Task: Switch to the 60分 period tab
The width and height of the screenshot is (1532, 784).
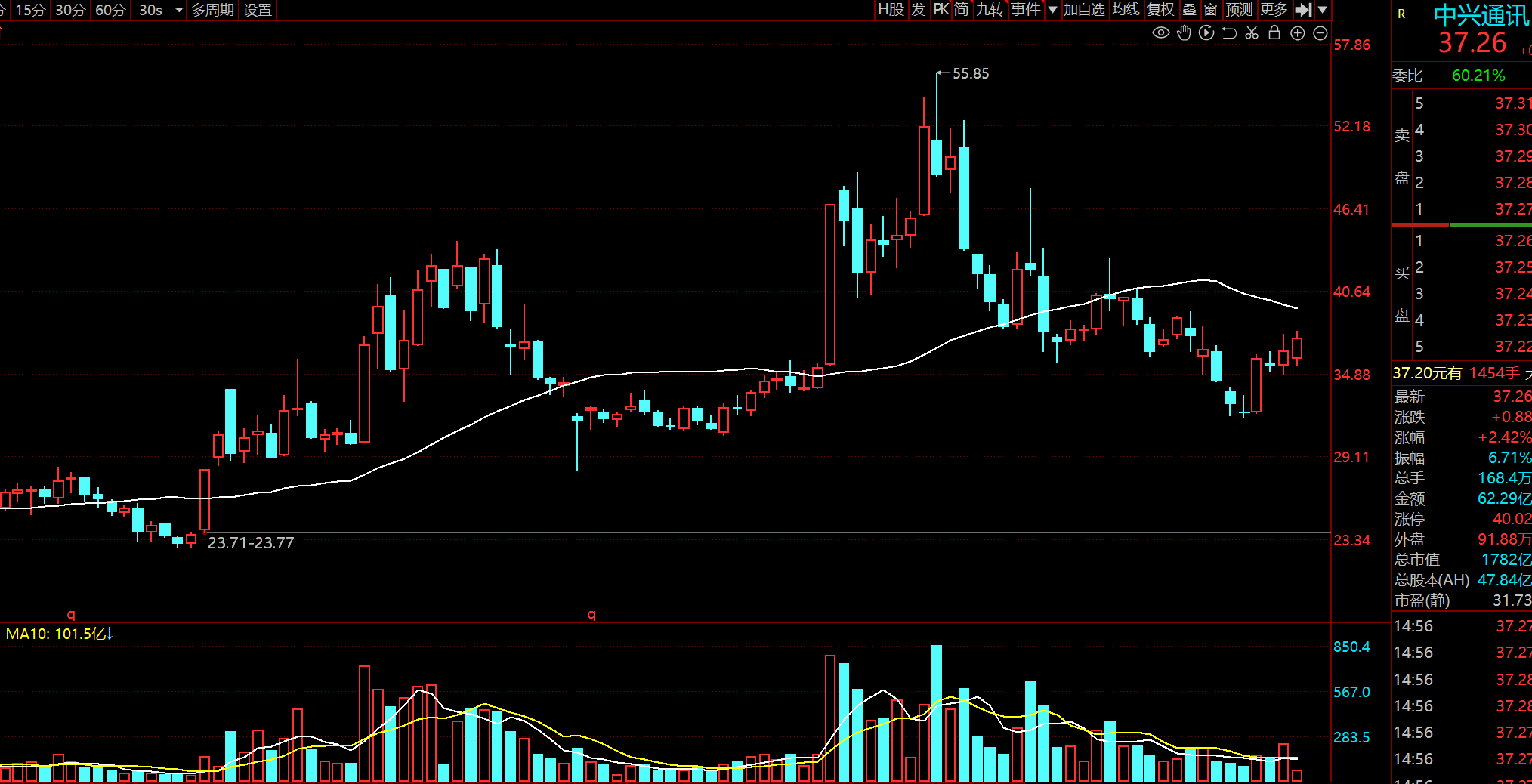Action: 110,10
